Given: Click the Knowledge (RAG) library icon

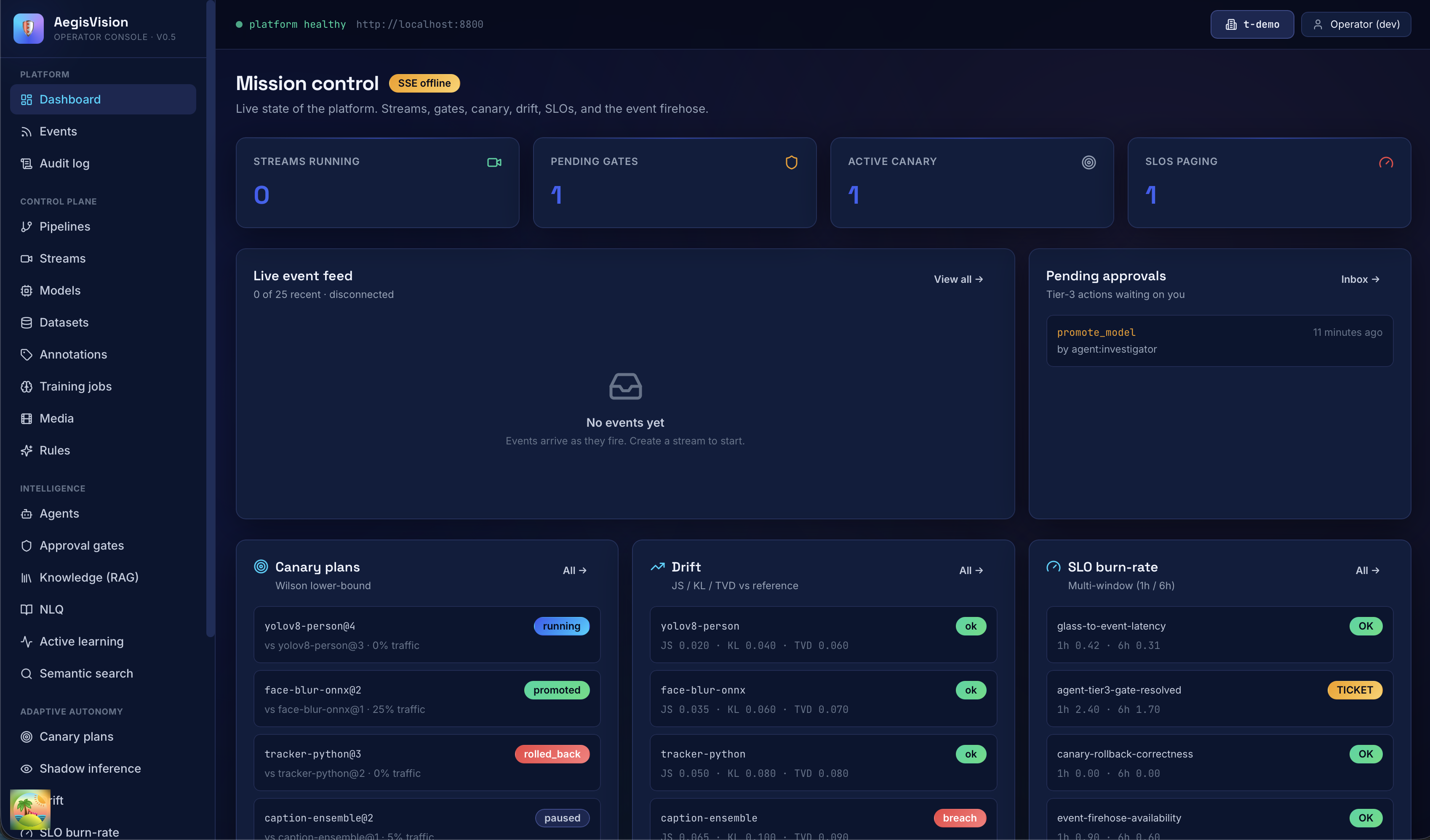Looking at the screenshot, I should click(x=26, y=577).
